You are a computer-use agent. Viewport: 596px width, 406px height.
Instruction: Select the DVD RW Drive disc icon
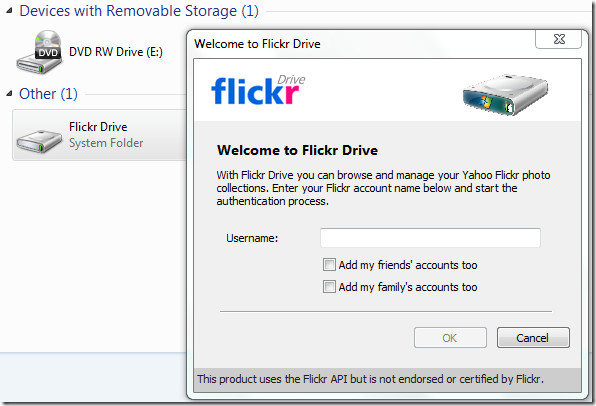(39, 52)
